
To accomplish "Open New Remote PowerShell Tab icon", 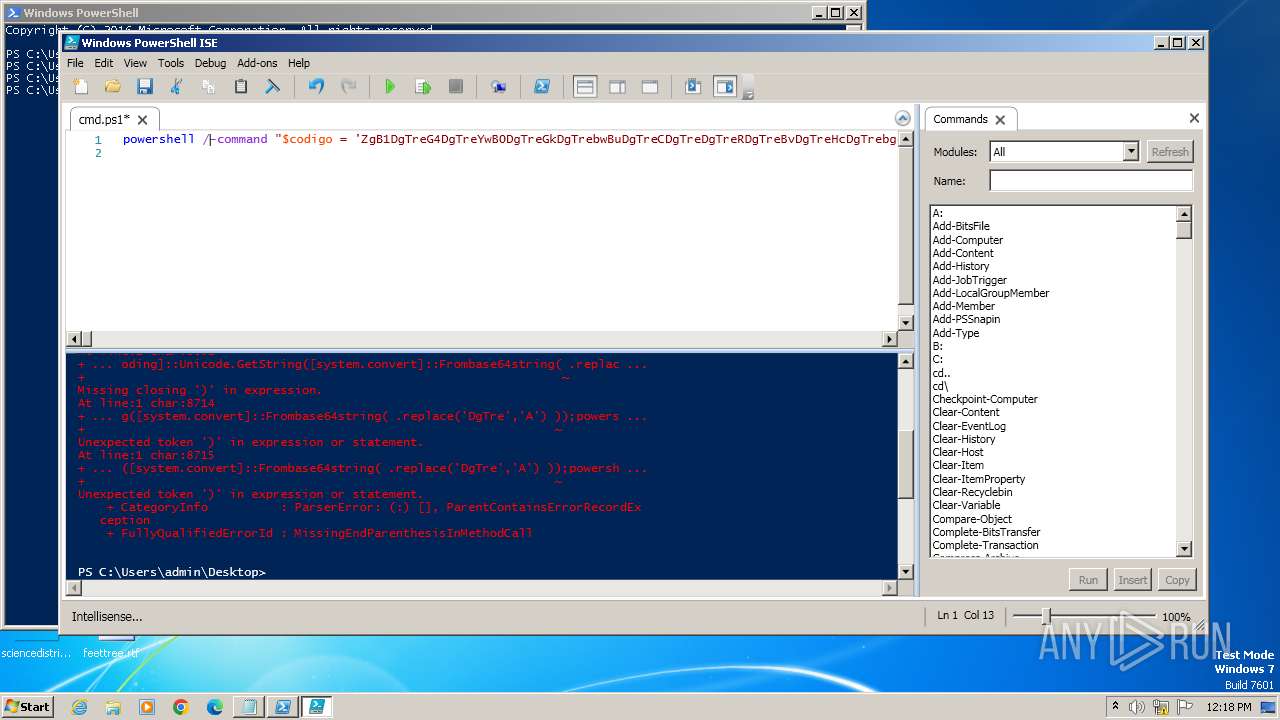I will tap(498, 87).
